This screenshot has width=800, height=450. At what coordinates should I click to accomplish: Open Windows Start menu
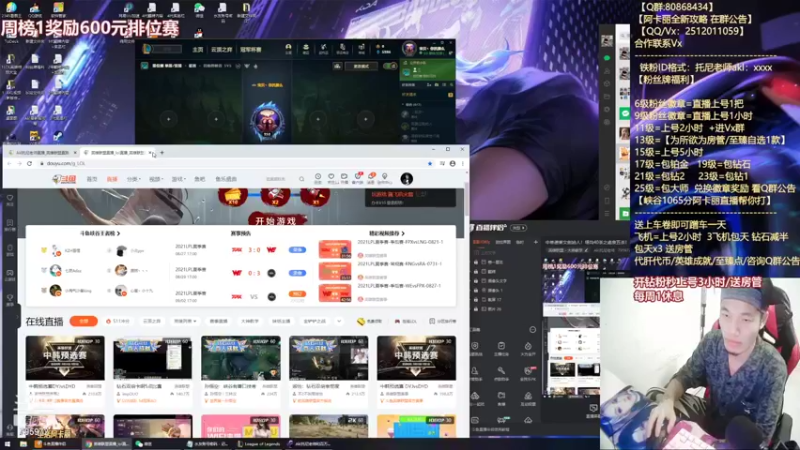tap(7, 444)
